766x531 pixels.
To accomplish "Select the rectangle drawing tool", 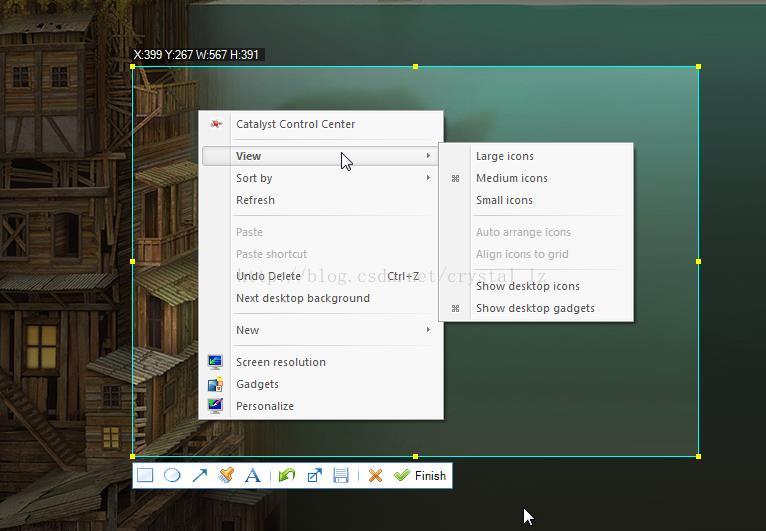I will pos(145,475).
